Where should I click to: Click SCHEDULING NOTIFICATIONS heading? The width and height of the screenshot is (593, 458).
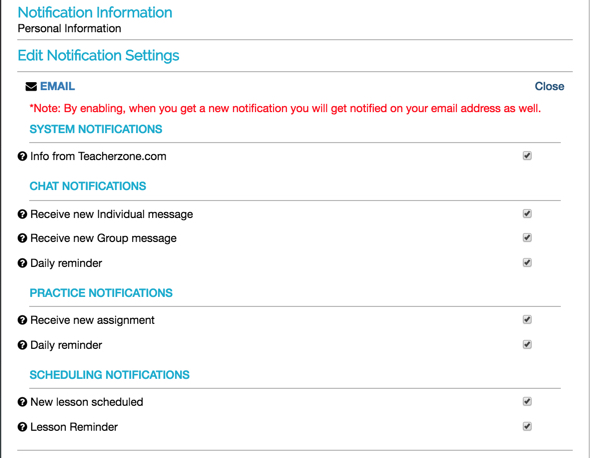pyautogui.click(x=109, y=375)
